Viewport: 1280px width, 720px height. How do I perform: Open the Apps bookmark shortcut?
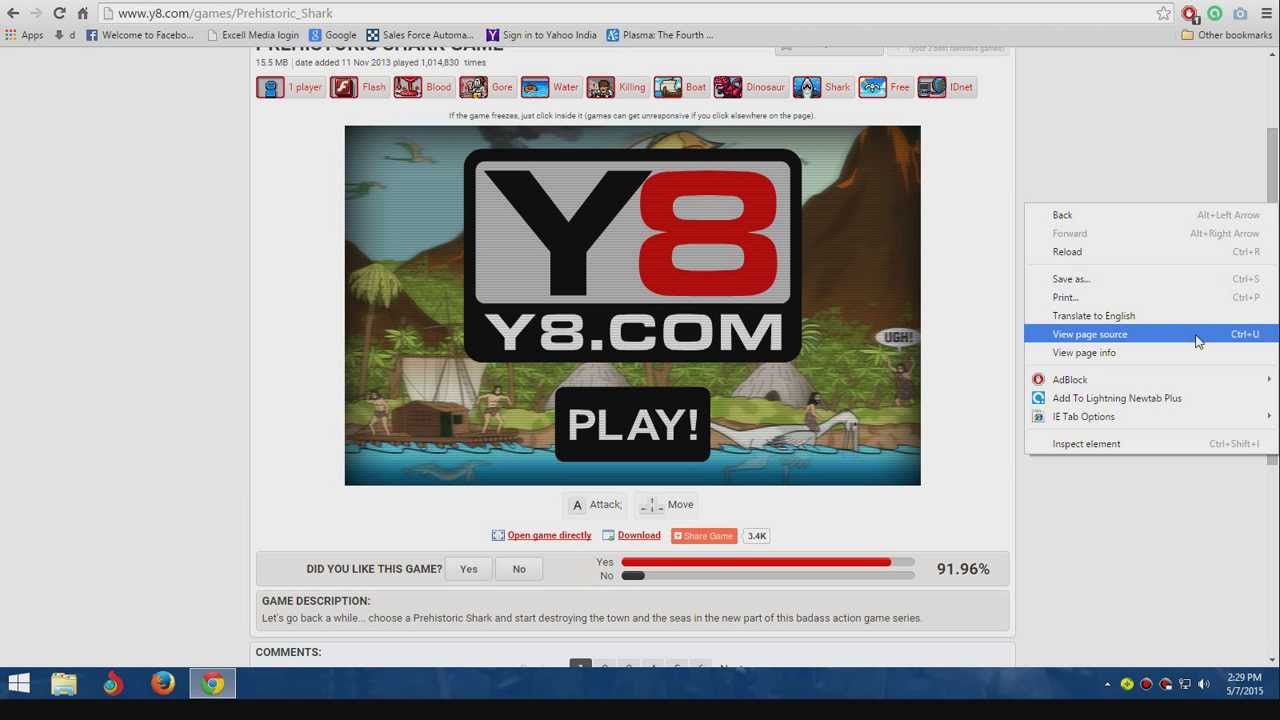click(x=24, y=35)
